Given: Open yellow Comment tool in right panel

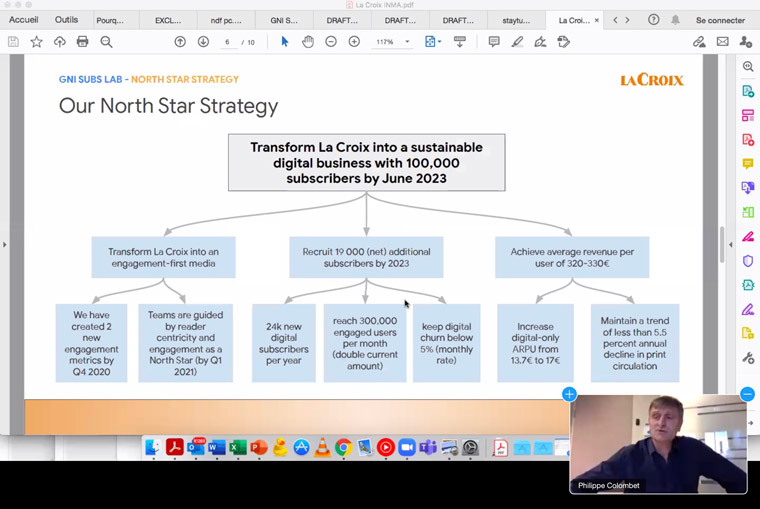Looking at the screenshot, I should (x=748, y=164).
